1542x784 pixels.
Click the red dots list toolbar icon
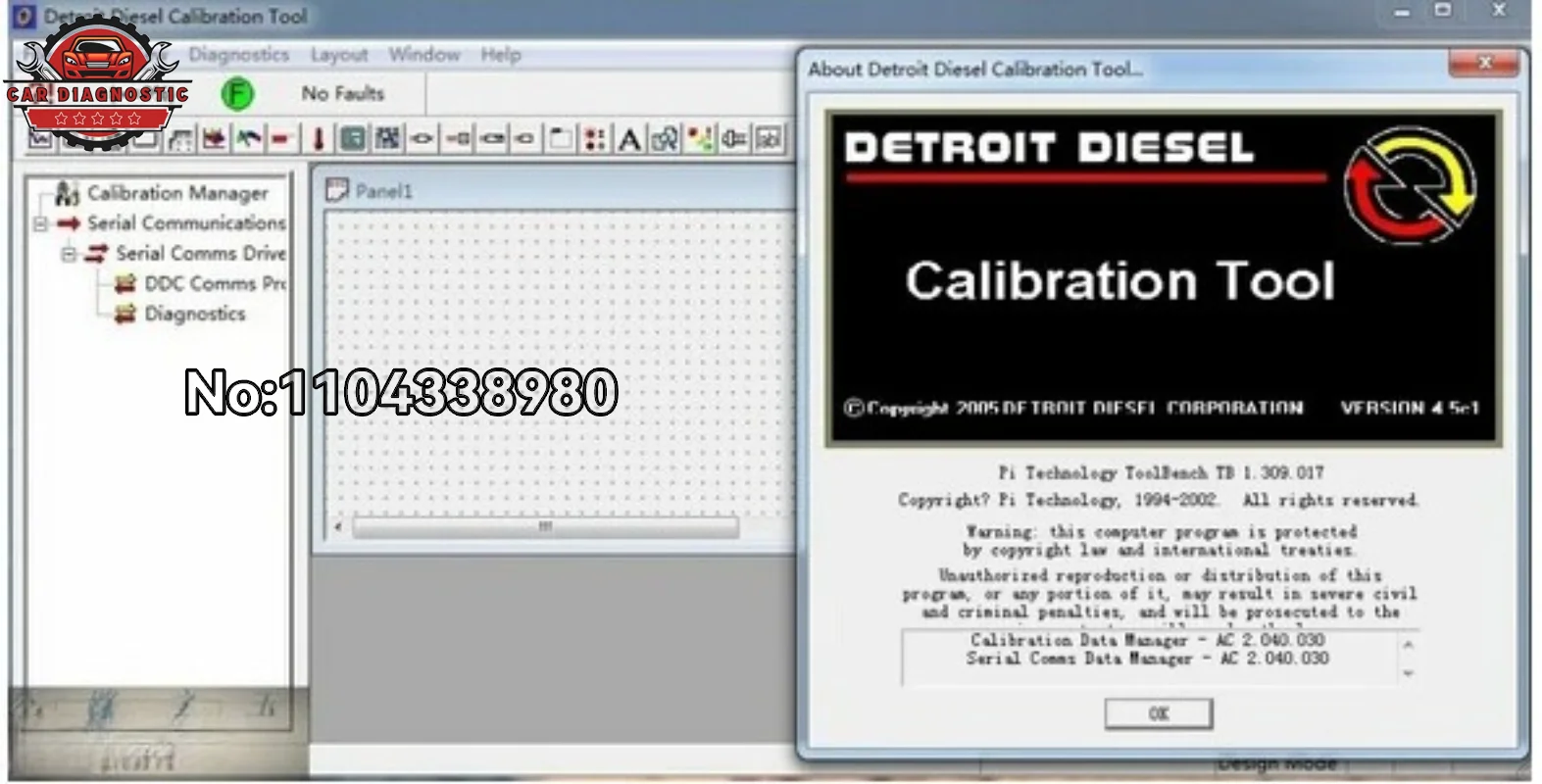click(595, 139)
